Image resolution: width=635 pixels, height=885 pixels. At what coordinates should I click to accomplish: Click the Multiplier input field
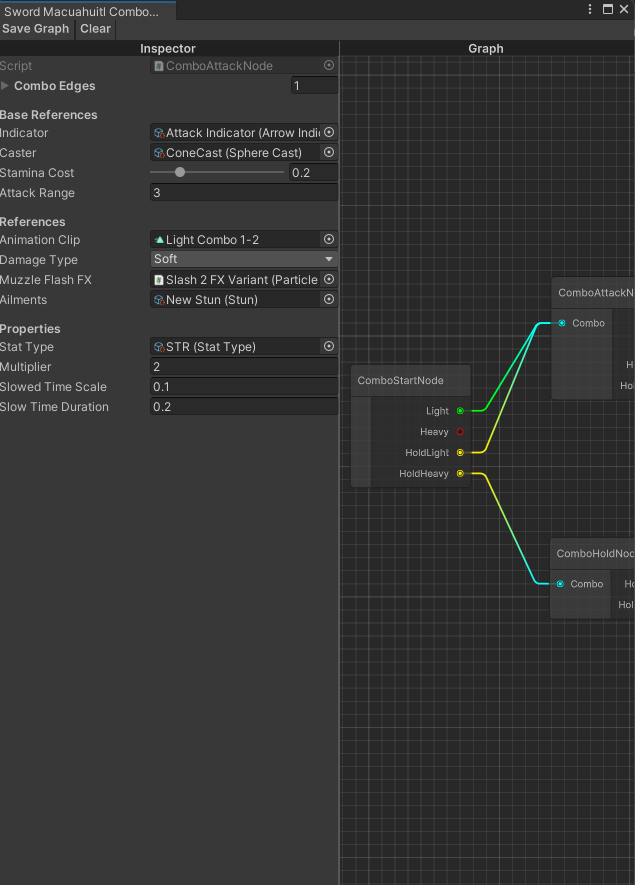coord(244,367)
